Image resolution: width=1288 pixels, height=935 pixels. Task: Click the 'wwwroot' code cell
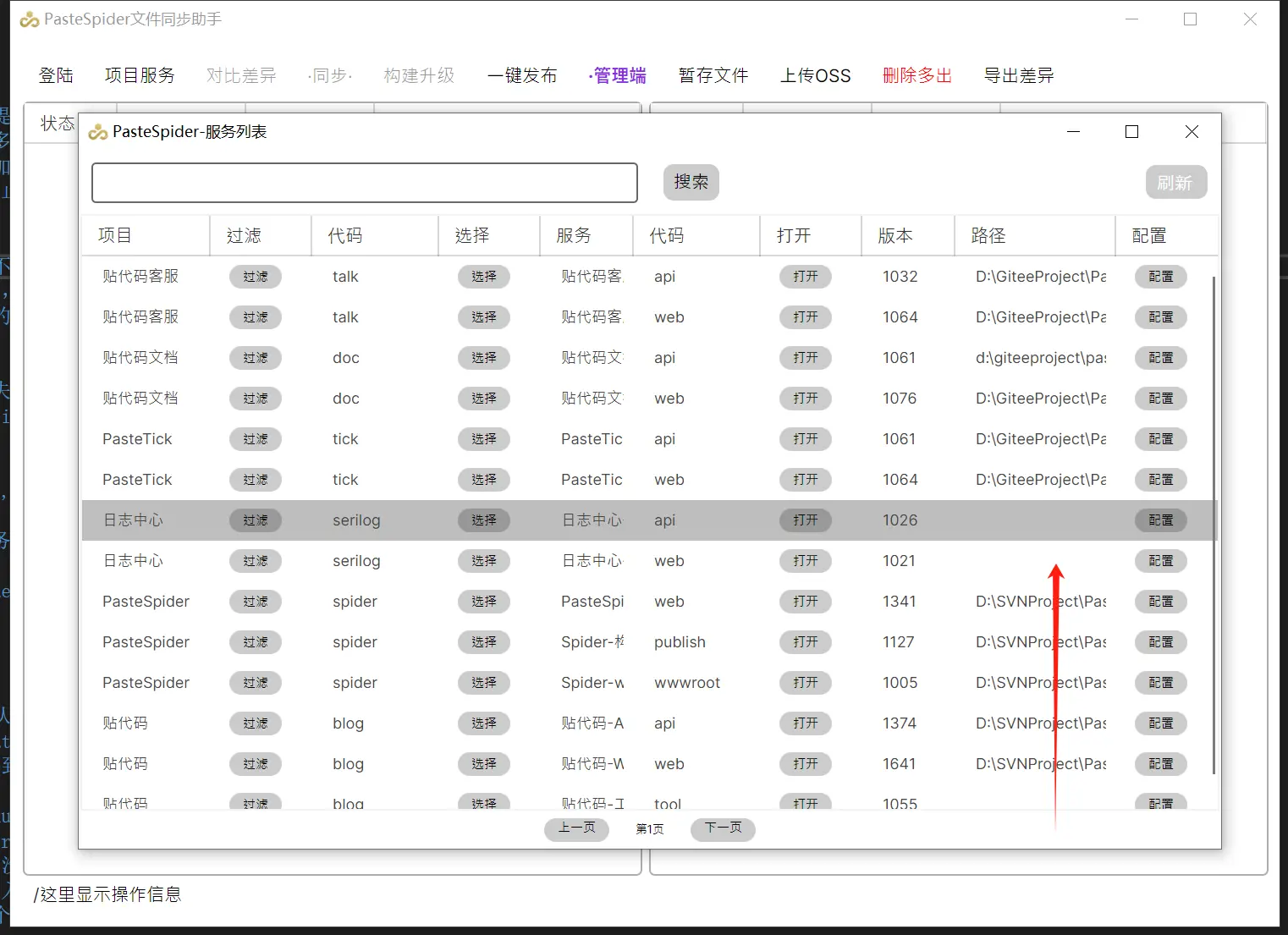pyautogui.click(x=687, y=683)
